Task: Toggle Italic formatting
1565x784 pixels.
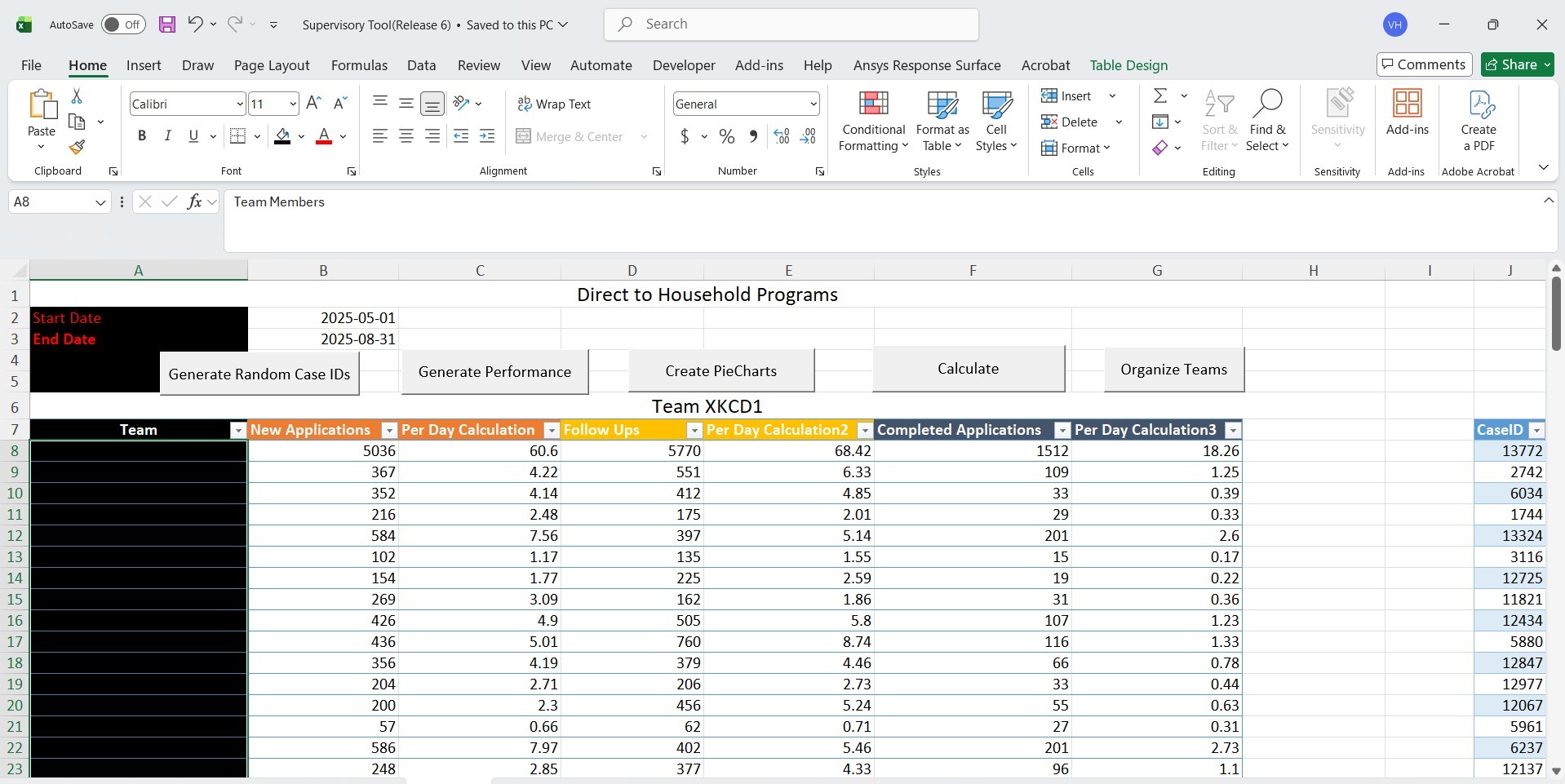Action: [x=167, y=136]
